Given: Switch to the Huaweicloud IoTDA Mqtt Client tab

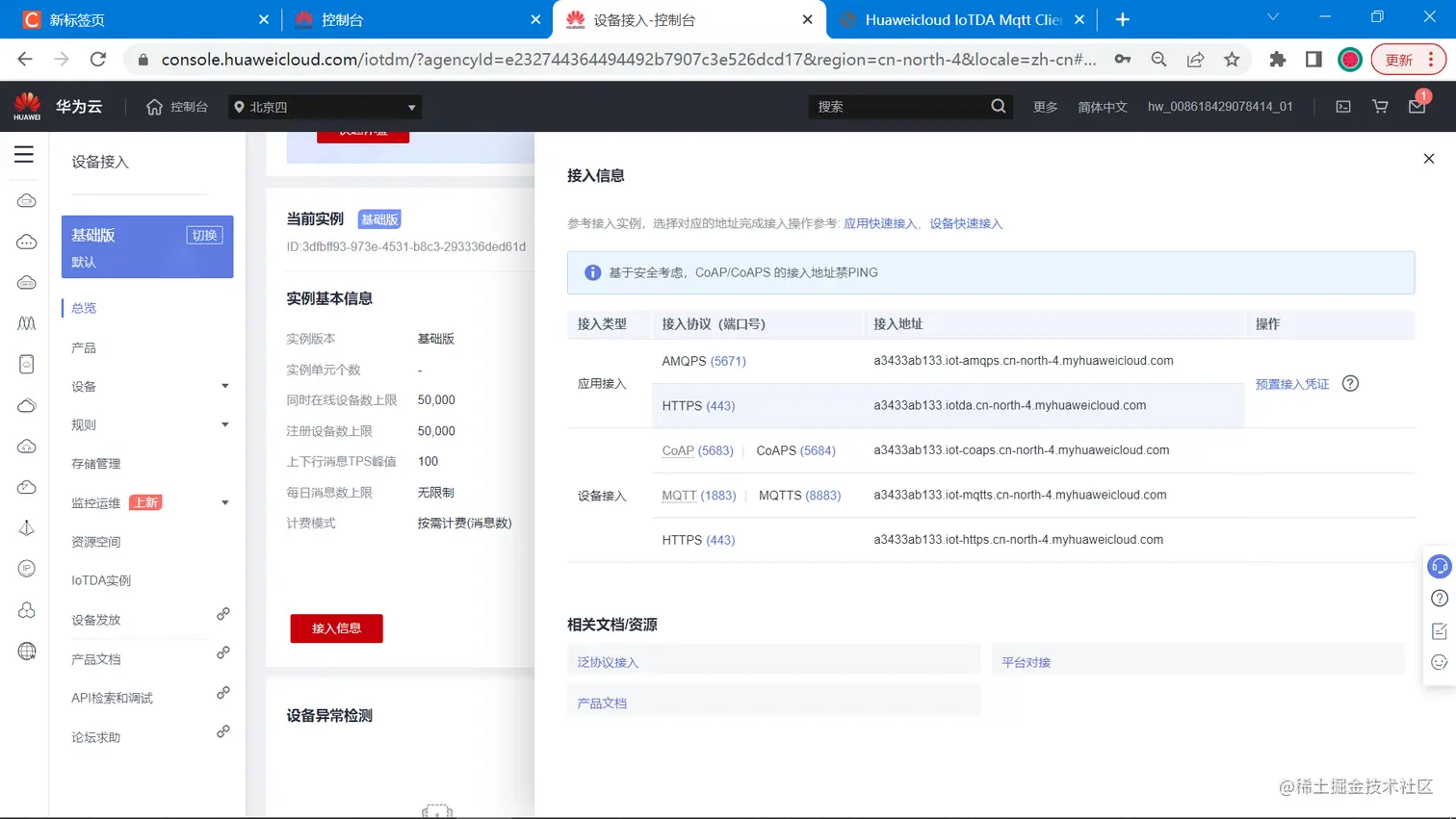Looking at the screenshot, I should point(963,19).
